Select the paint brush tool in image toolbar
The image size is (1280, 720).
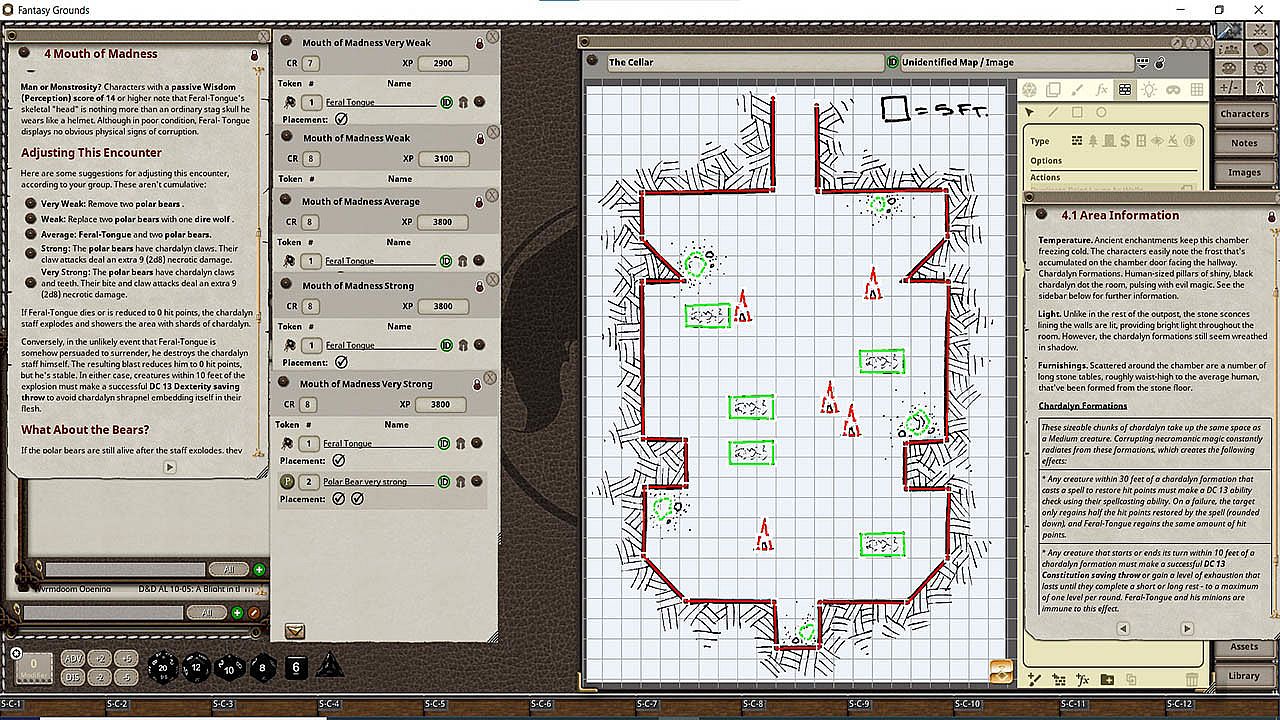[x=1077, y=90]
